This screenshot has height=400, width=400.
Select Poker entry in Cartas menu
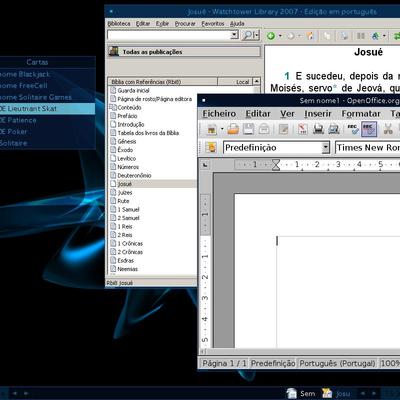coord(47,132)
